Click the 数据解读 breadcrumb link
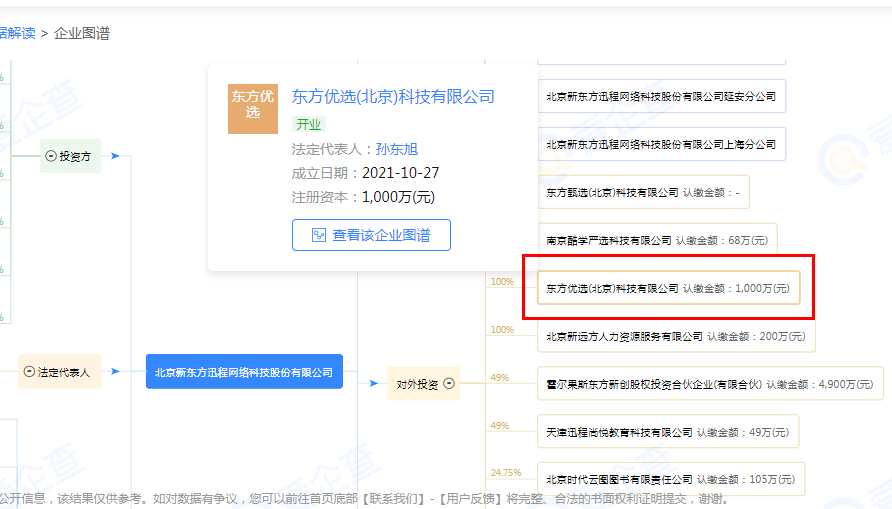Viewport: 892px width, 509px height. [x=17, y=33]
